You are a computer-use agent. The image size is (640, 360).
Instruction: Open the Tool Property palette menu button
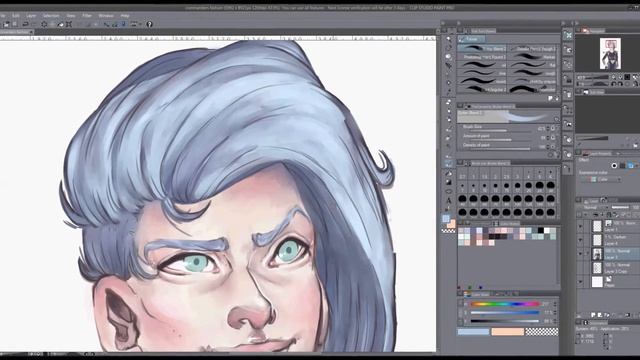(460, 106)
